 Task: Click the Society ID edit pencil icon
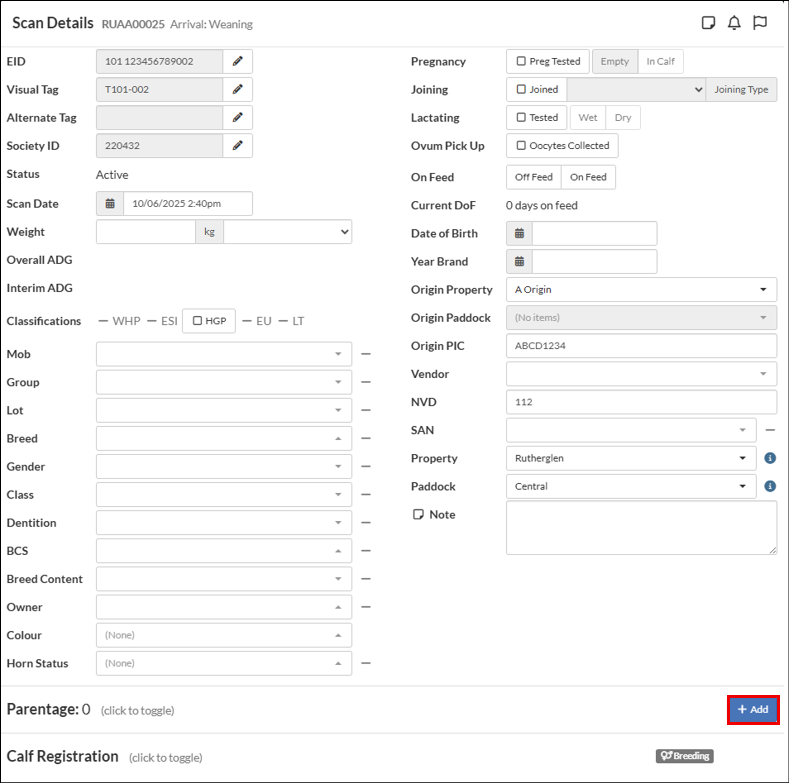pos(237,145)
